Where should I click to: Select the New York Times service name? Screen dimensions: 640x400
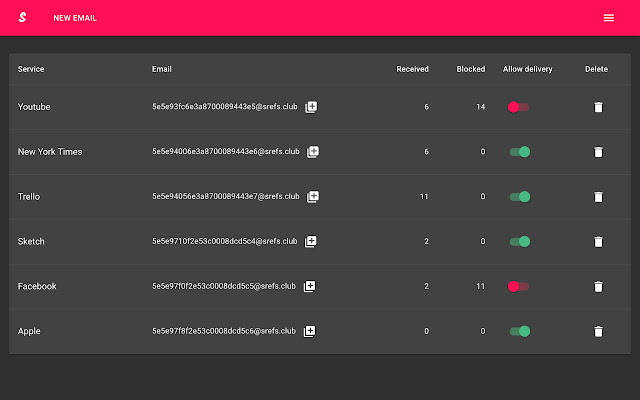pyautogui.click(x=50, y=152)
